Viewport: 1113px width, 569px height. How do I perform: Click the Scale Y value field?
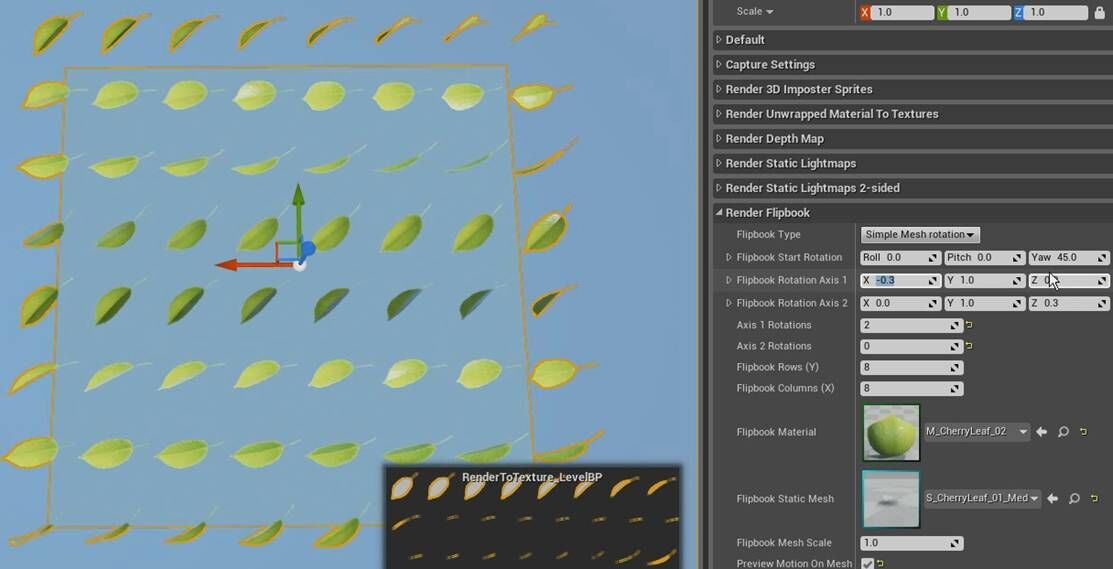click(x=979, y=12)
